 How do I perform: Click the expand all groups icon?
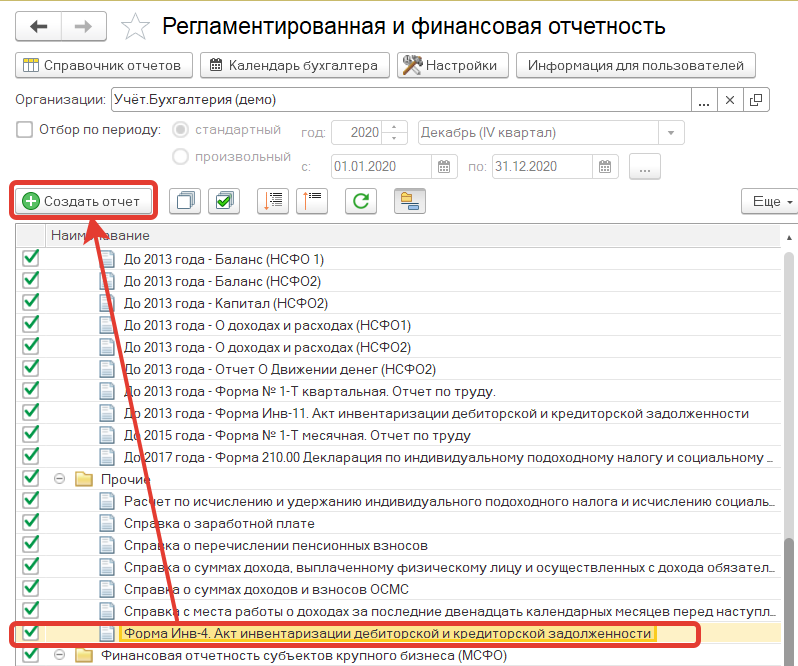[272, 201]
